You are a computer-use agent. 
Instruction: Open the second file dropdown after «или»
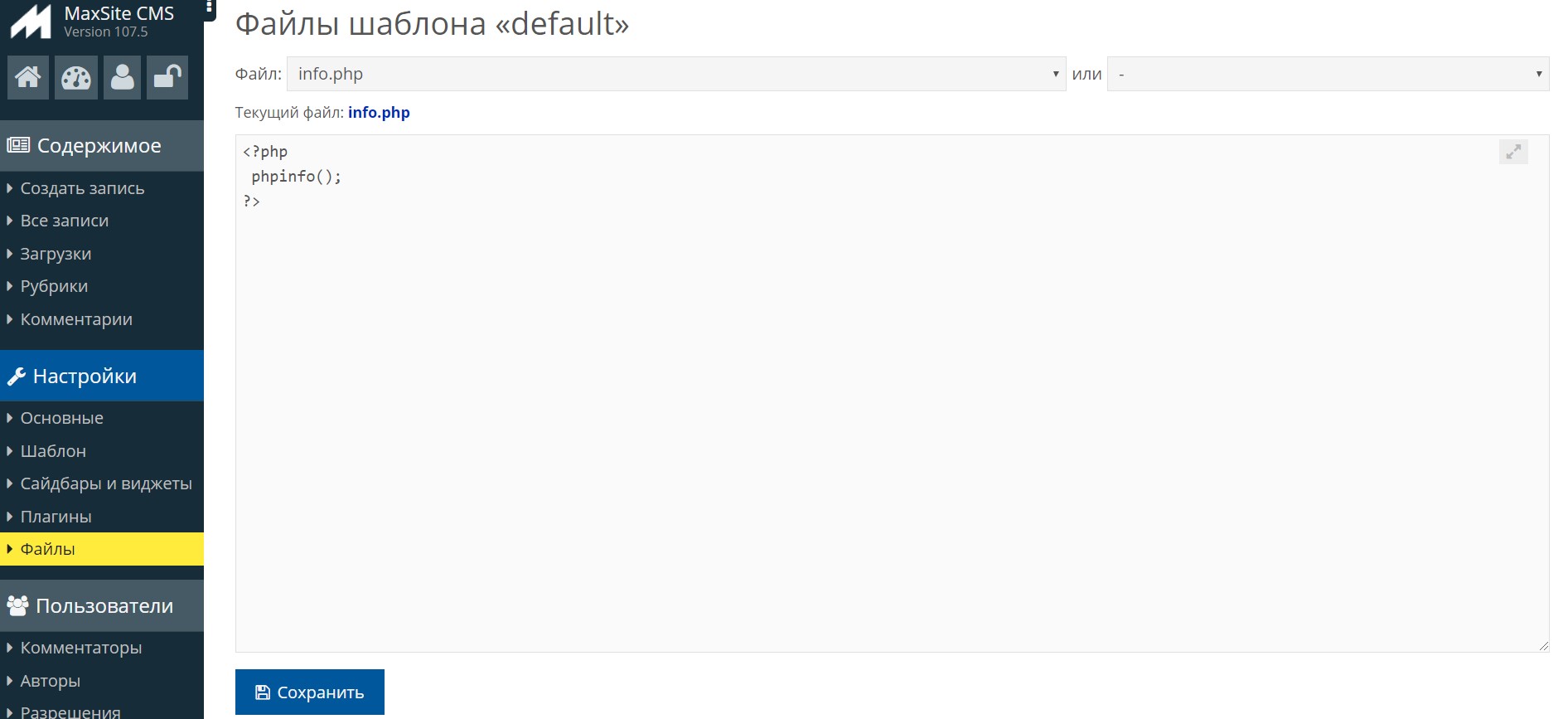[x=1328, y=74]
